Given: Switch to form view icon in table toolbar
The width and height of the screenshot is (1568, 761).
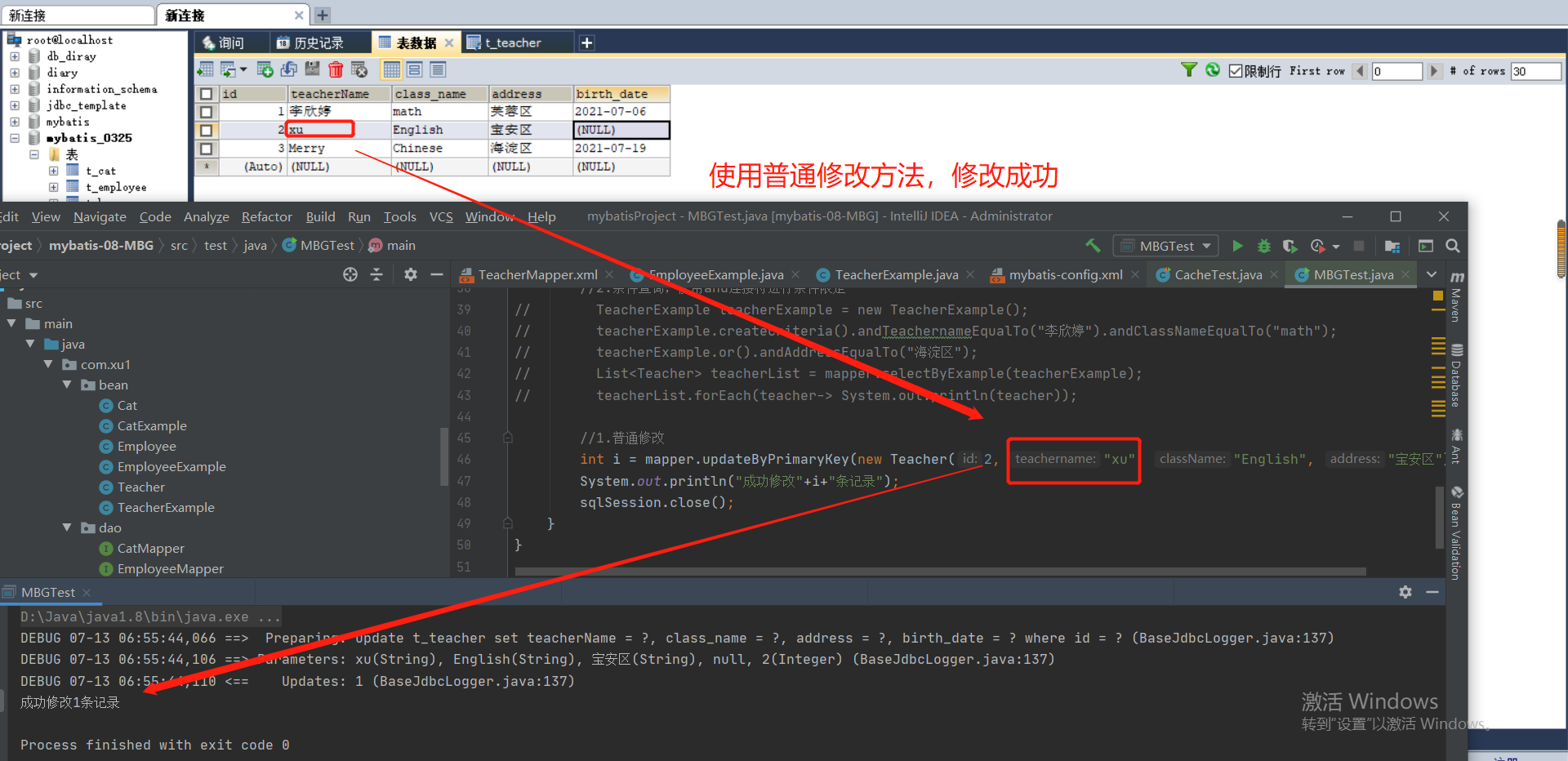Looking at the screenshot, I should click(414, 69).
